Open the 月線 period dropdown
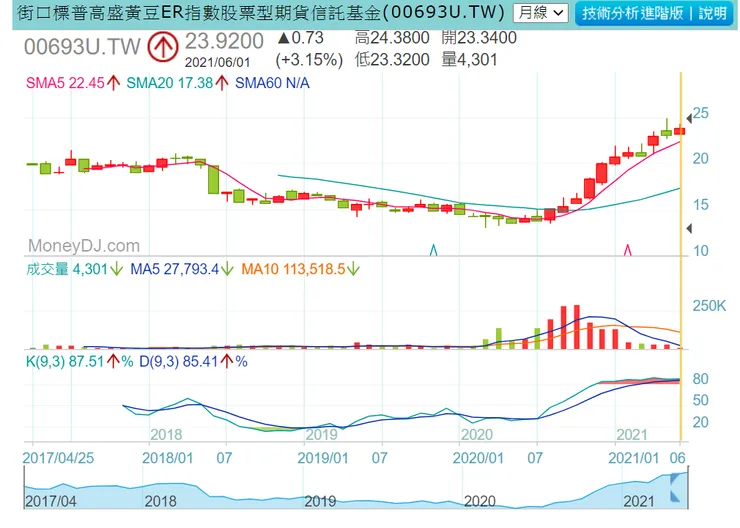The width and height of the screenshot is (740, 528). (x=541, y=13)
